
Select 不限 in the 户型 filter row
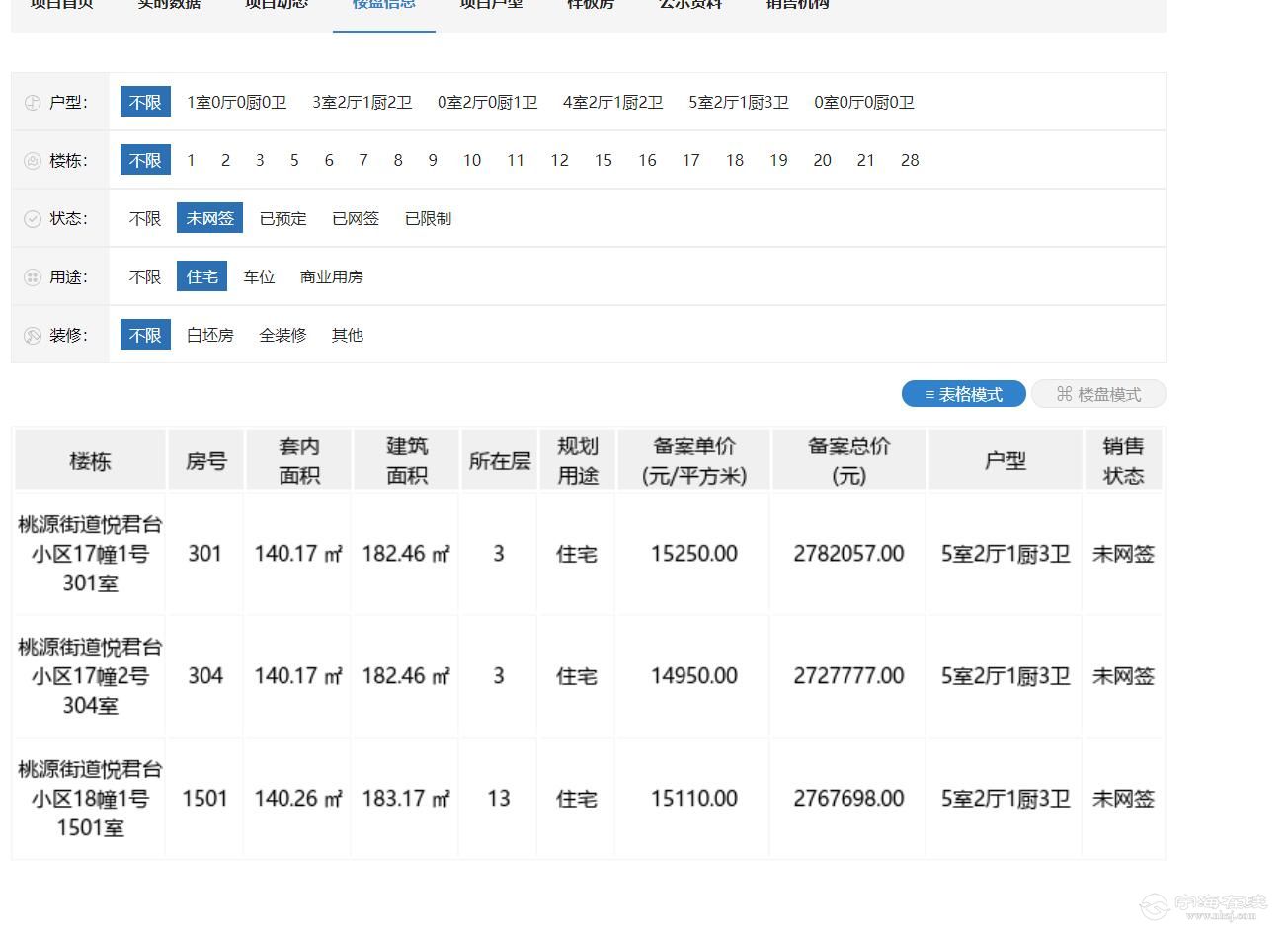(145, 102)
